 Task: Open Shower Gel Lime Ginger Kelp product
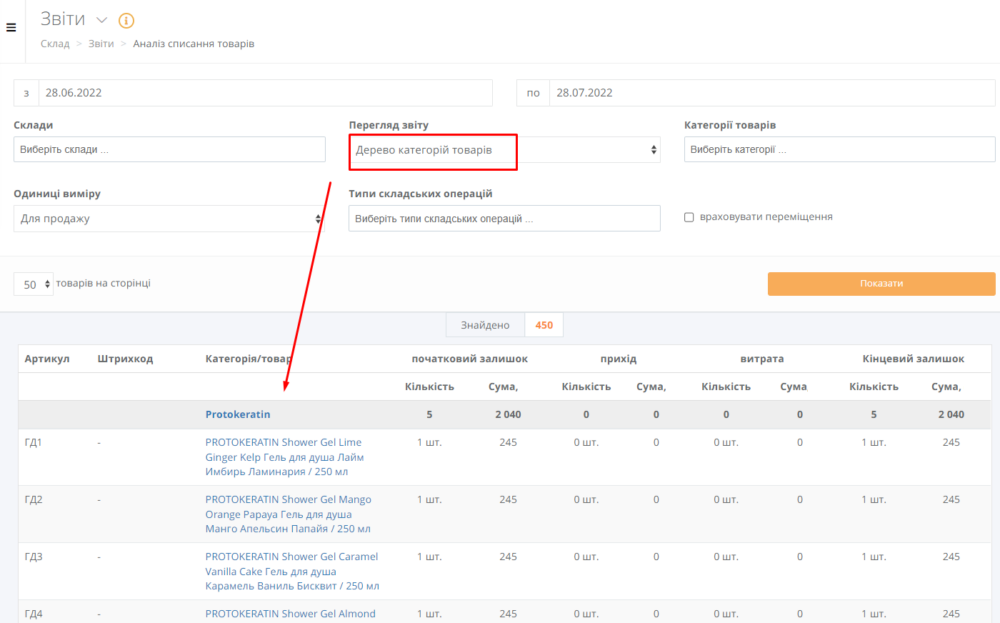tap(283, 456)
